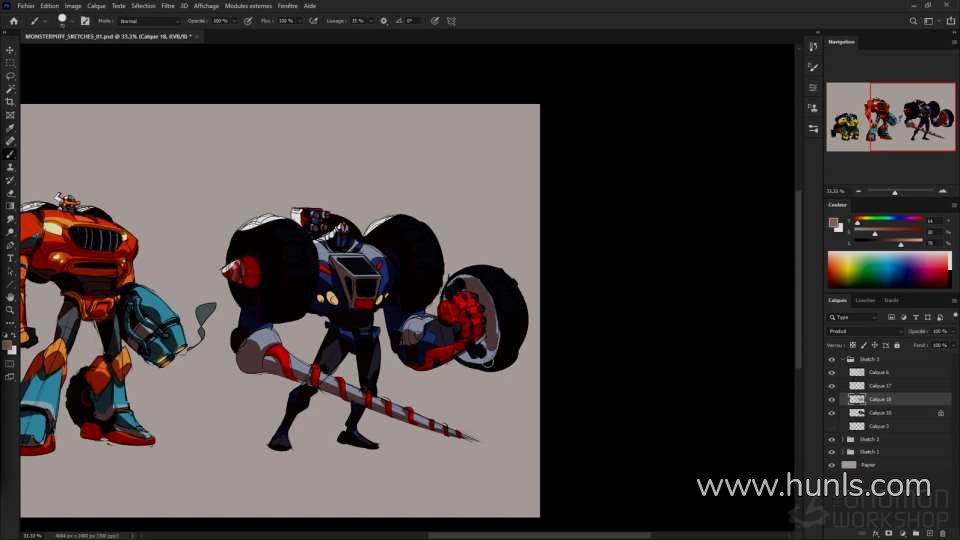Open brush Mode dropdown set to Normal
This screenshot has height=540, width=960.
click(x=149, y=20)
